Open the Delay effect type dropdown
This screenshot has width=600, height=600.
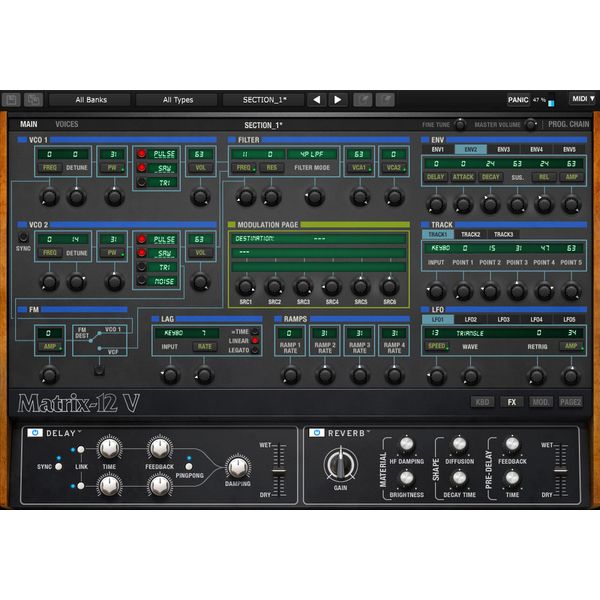pyautogui.click(x=64, y=433)
